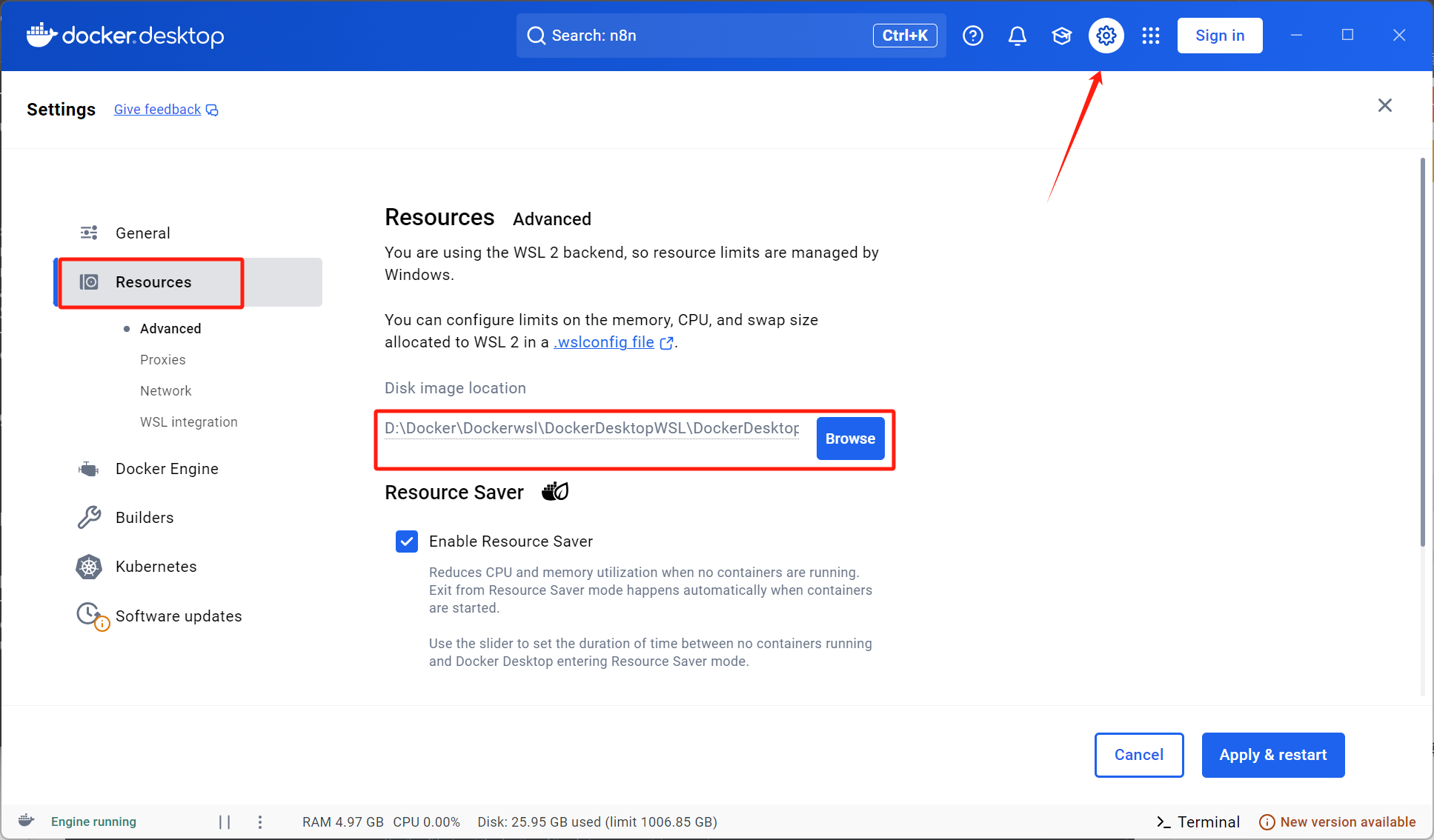
Task: Click the settings vertical scrollbar
Action: pos(1423,352)
